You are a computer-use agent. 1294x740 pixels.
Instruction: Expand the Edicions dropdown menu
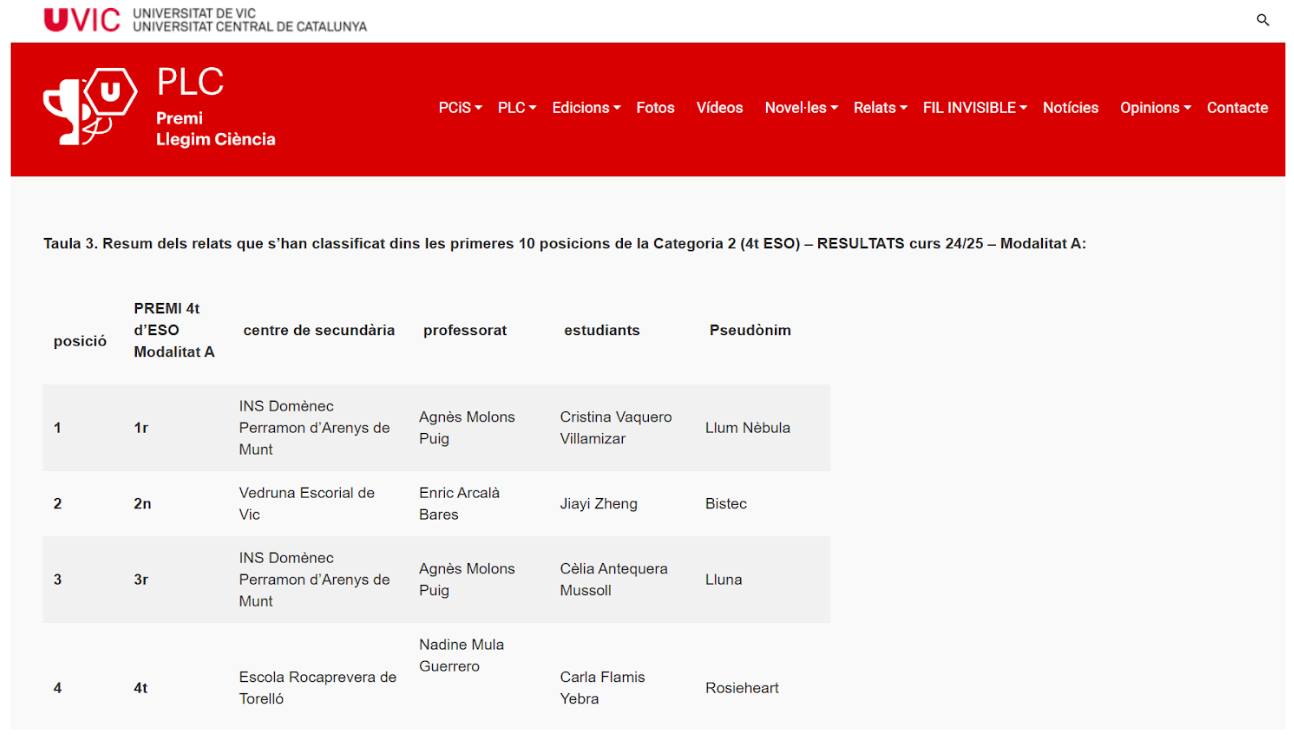tap(586, 108)
